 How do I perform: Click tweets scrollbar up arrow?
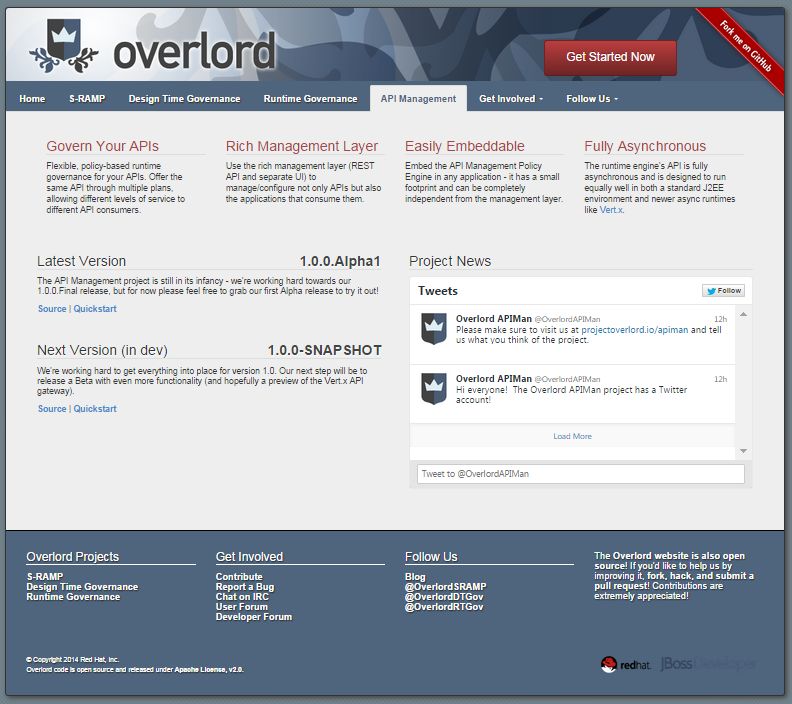pos(744,315)
